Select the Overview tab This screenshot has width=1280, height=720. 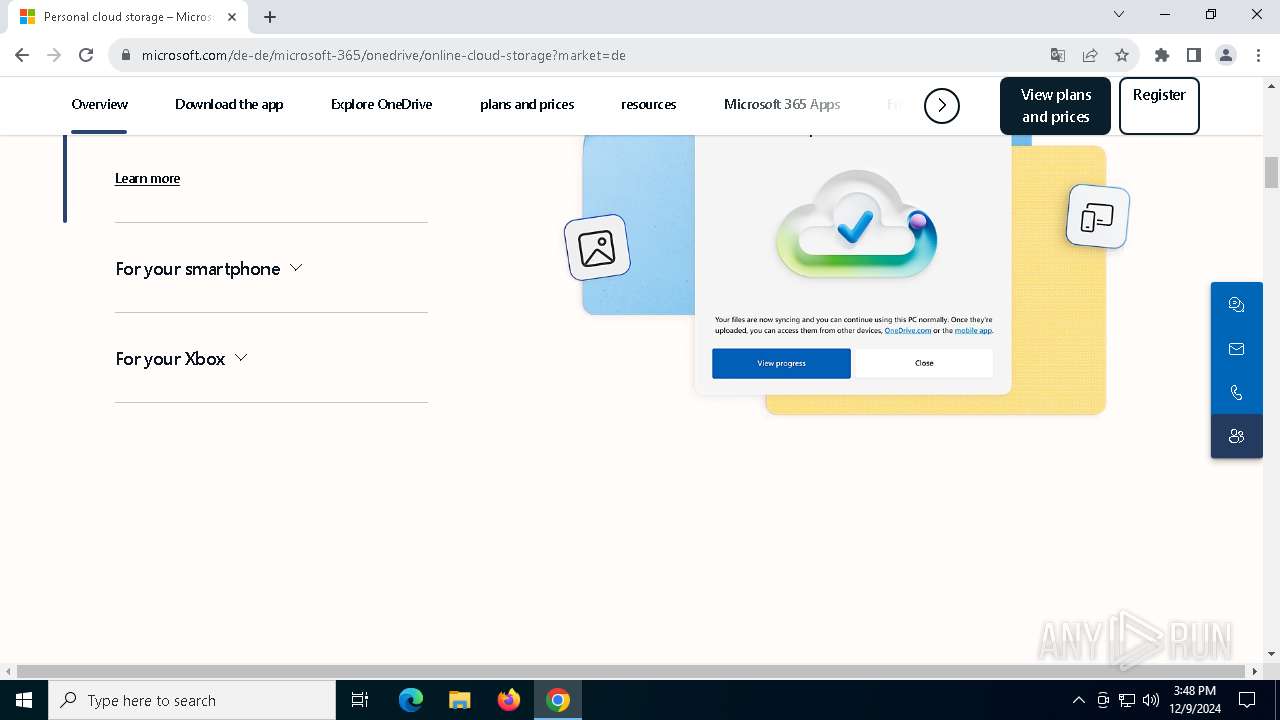click(99, 104)
